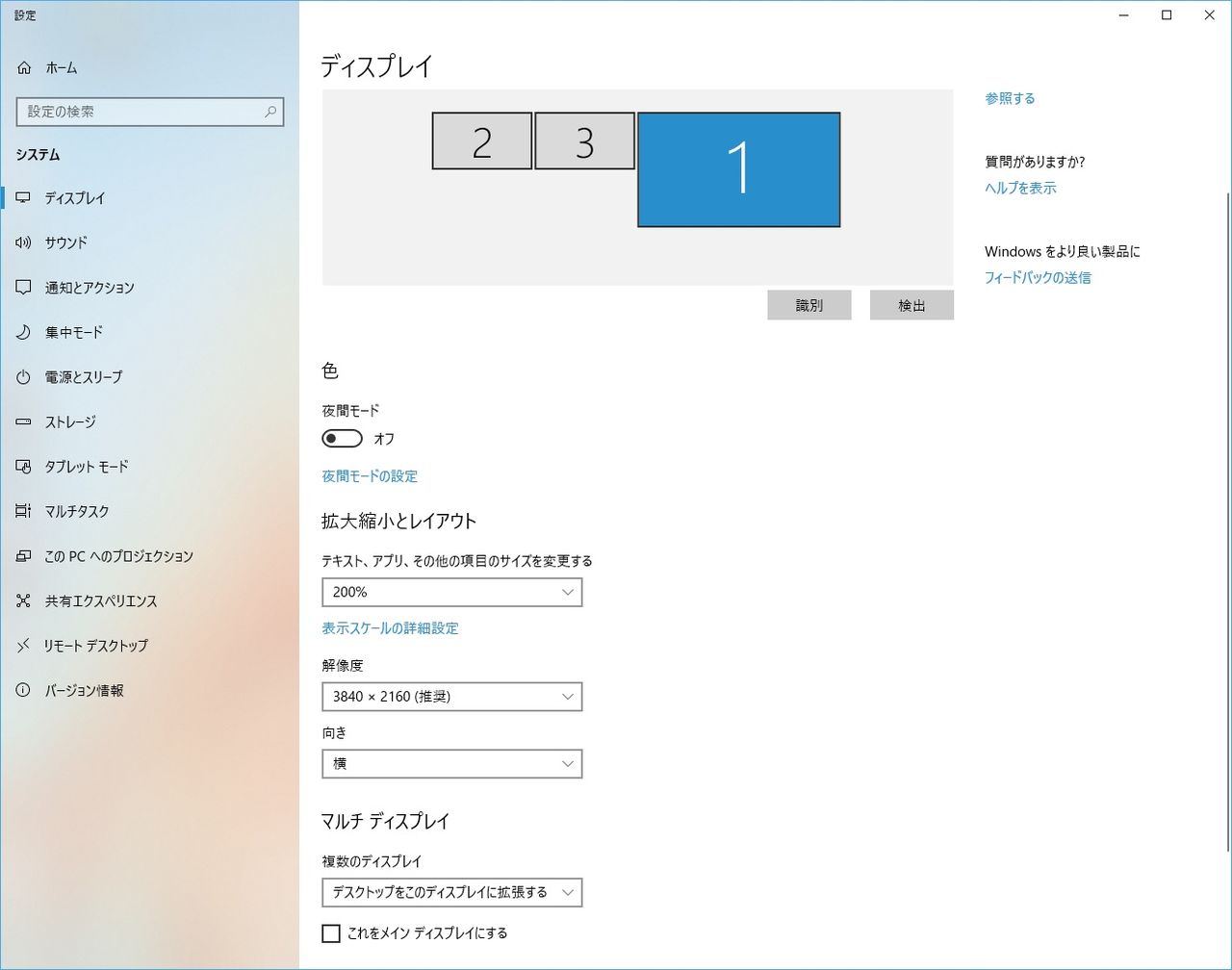Click the remote desktop icon beside リモート デスクトップ

(x=24, y=646)
